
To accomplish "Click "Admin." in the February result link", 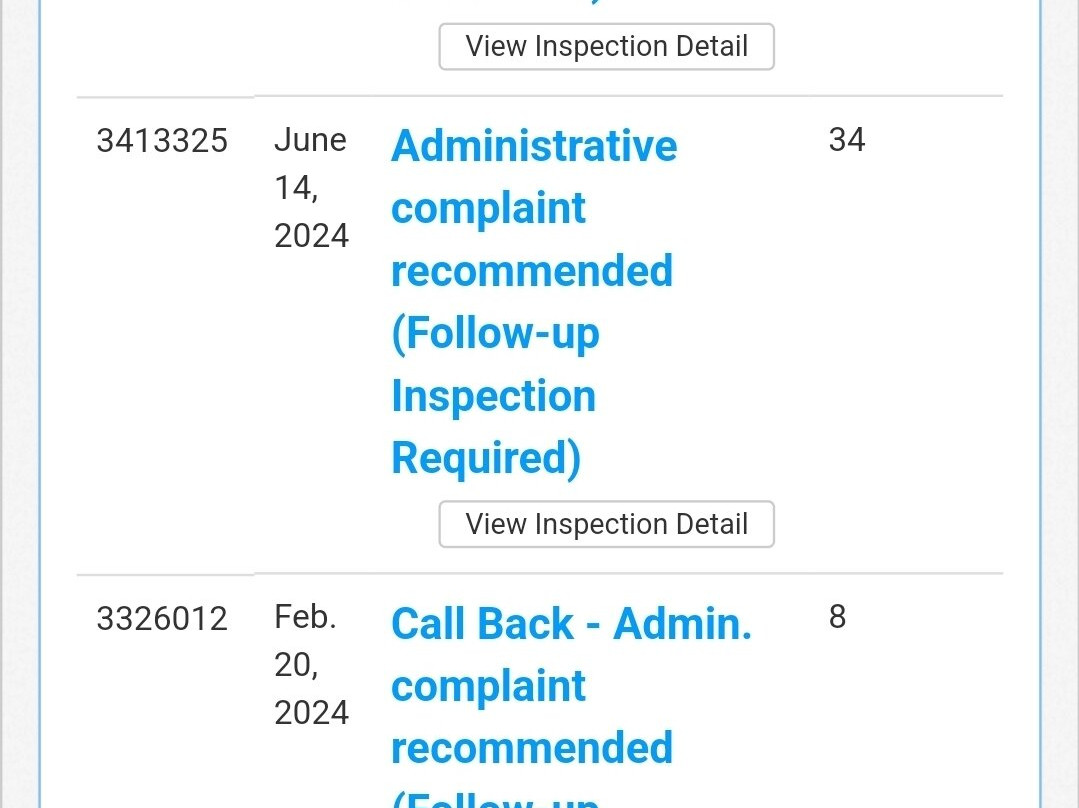I will [682, 624].
